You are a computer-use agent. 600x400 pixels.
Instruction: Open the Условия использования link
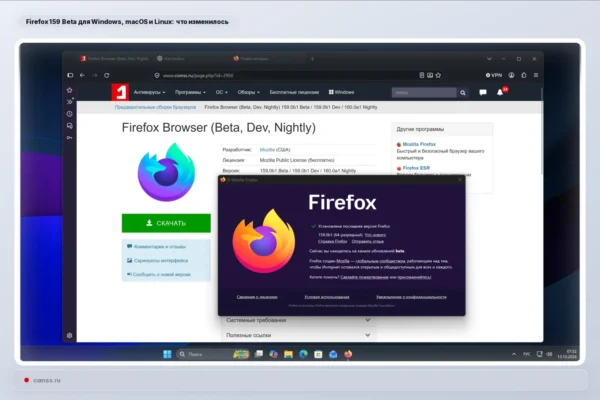[x=327, y=297]
